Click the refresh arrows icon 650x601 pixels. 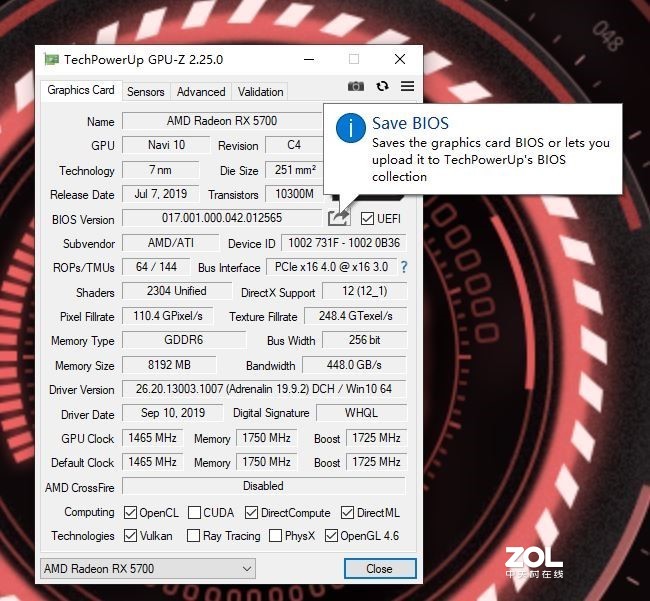tap(382, 86)
